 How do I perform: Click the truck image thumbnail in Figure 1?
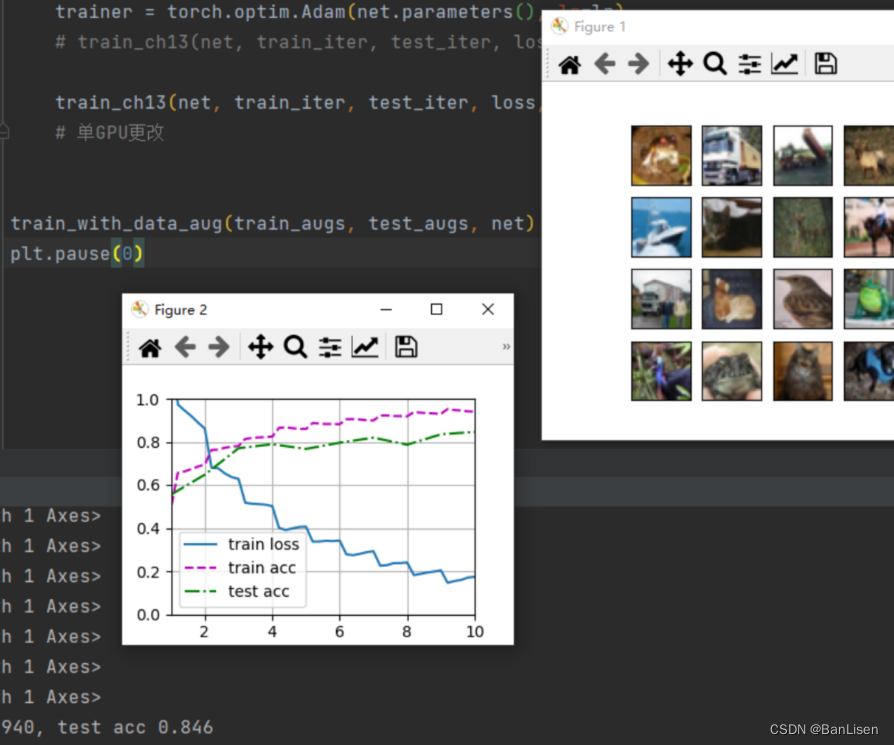pyautogui.click(x=731, y=155)
